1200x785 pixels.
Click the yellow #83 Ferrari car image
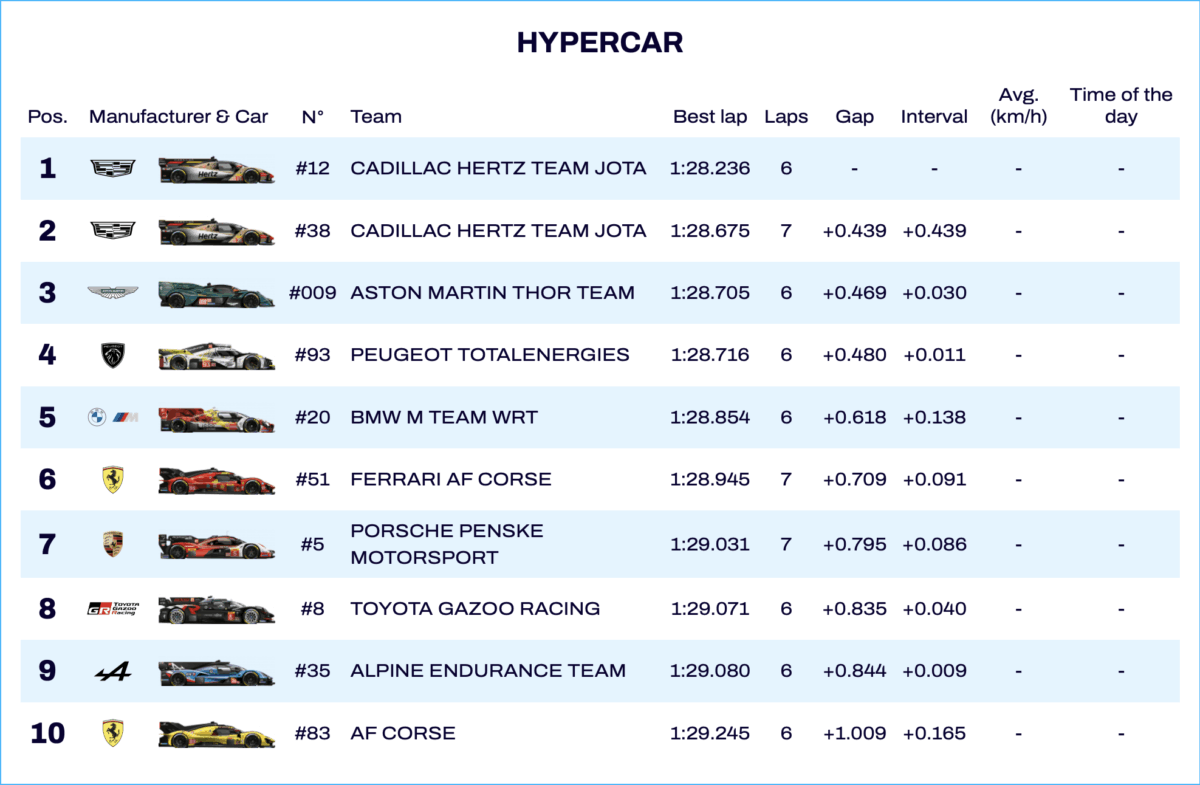[216, 734]
